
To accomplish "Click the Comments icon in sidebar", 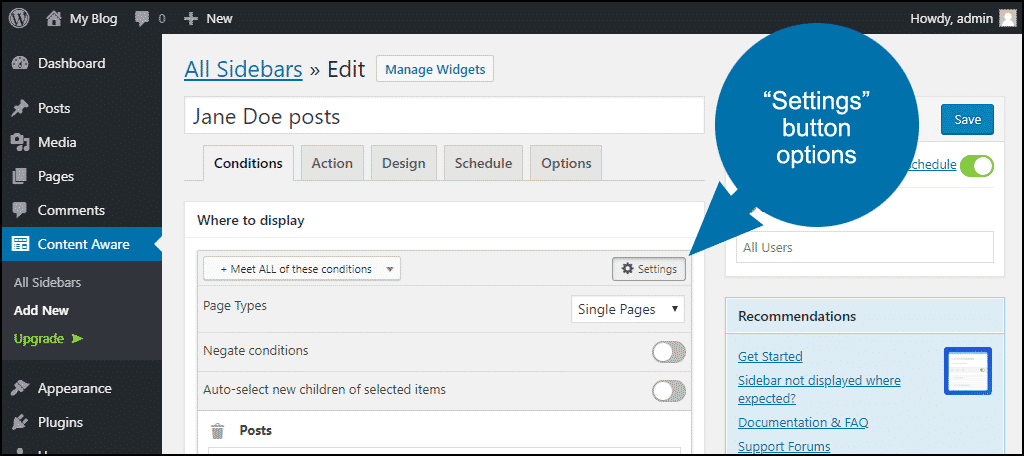I will click(x=20, y=210).
